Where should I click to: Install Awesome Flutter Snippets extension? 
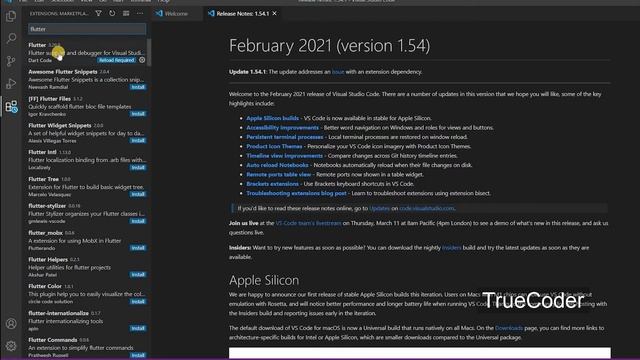click(138, 87)
